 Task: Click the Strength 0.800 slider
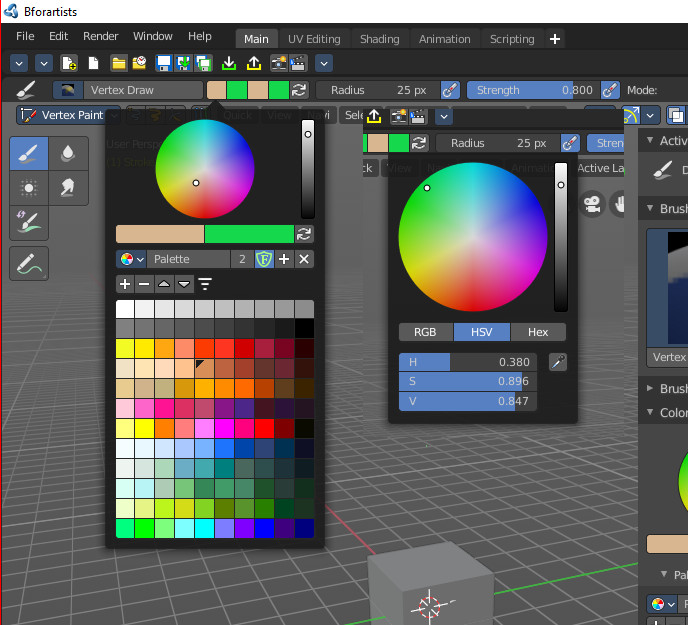[533, 90]
